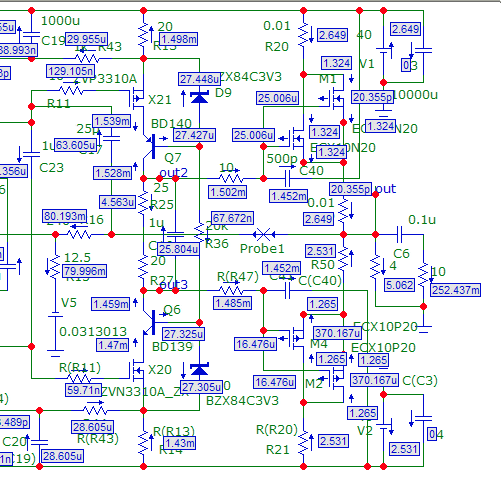501x497 pixels.
Task: Select the R25 resistor symbol
Action: pyautogui.click(x=143, y=202)
